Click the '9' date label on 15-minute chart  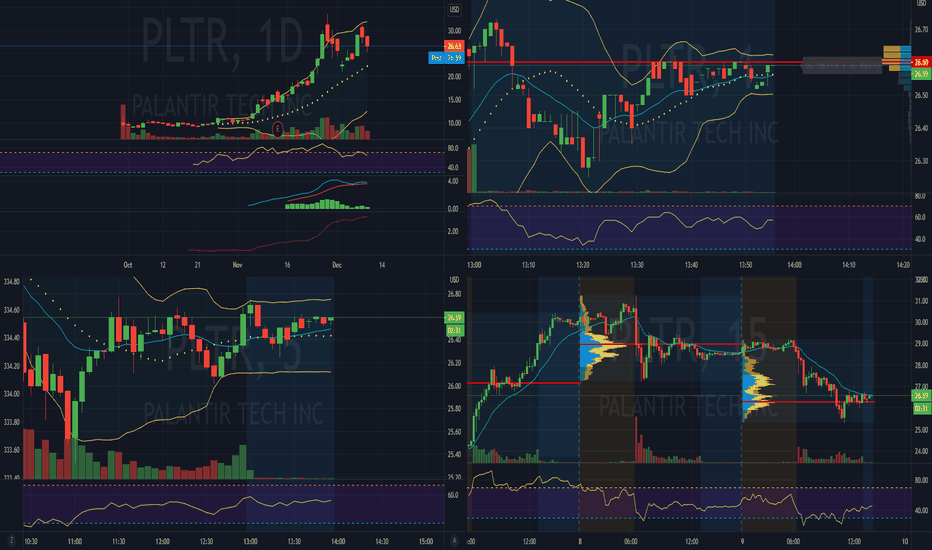[742, 541]
